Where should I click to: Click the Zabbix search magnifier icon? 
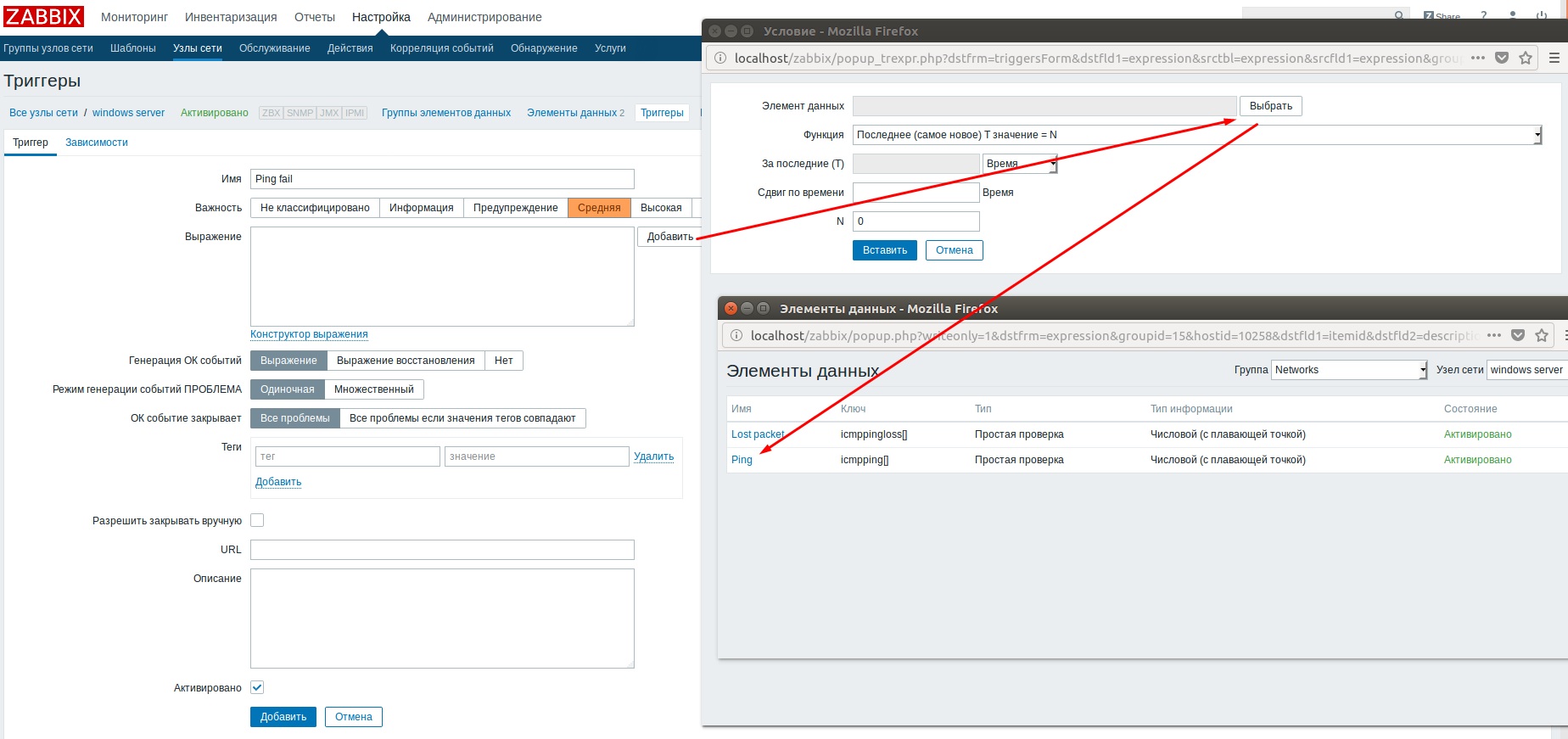pos(1398,16)
